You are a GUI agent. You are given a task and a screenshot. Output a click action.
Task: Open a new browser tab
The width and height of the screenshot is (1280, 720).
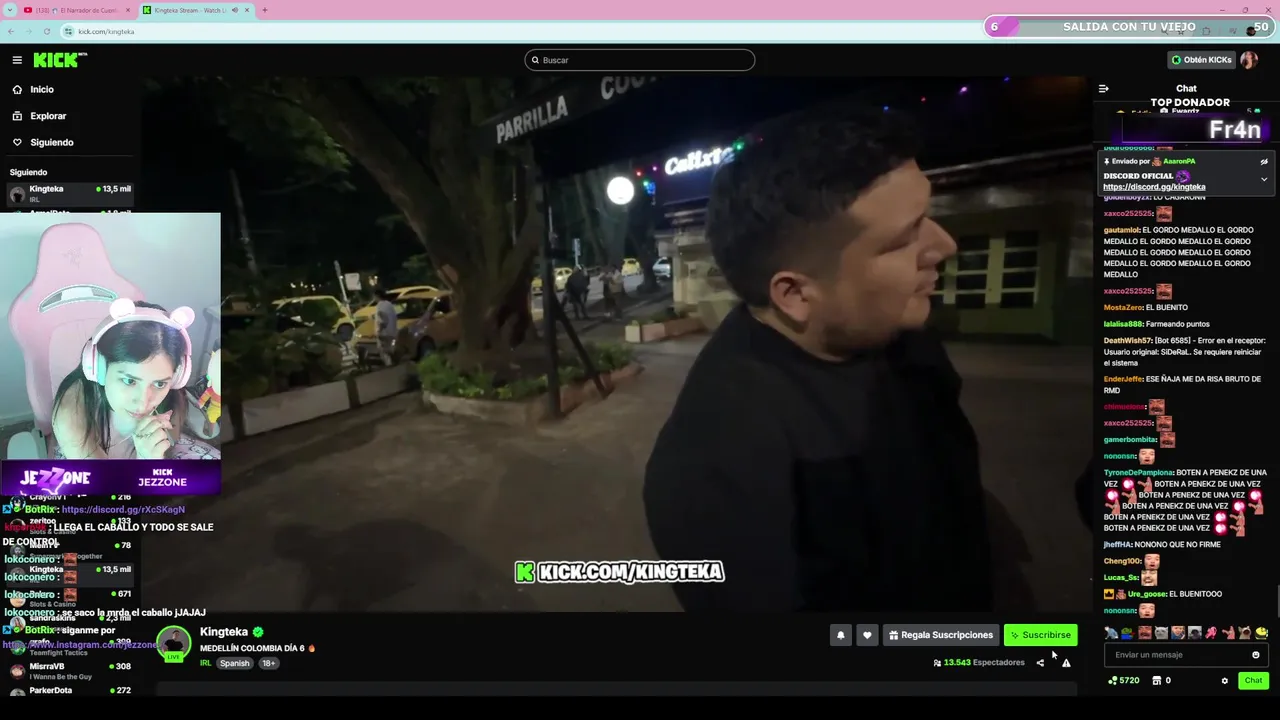[x=265, y=10]
